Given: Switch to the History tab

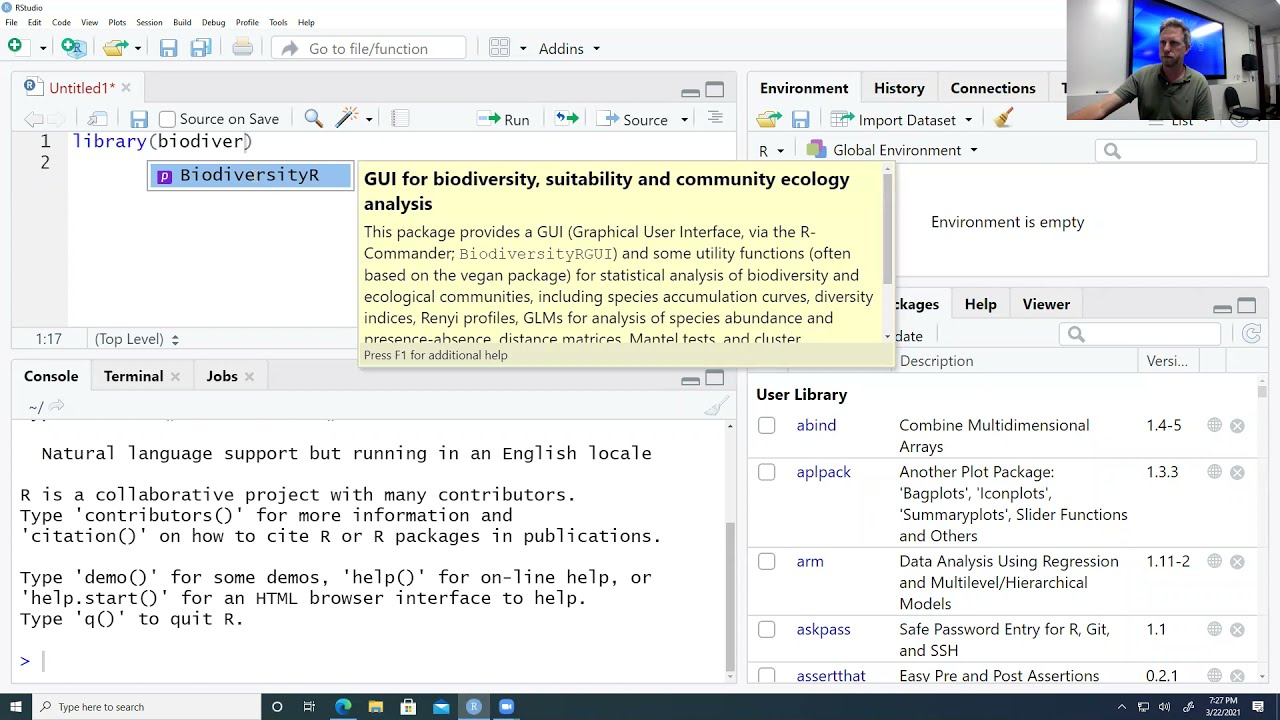Looking at the screenshot, I should (x=899, y=88).
